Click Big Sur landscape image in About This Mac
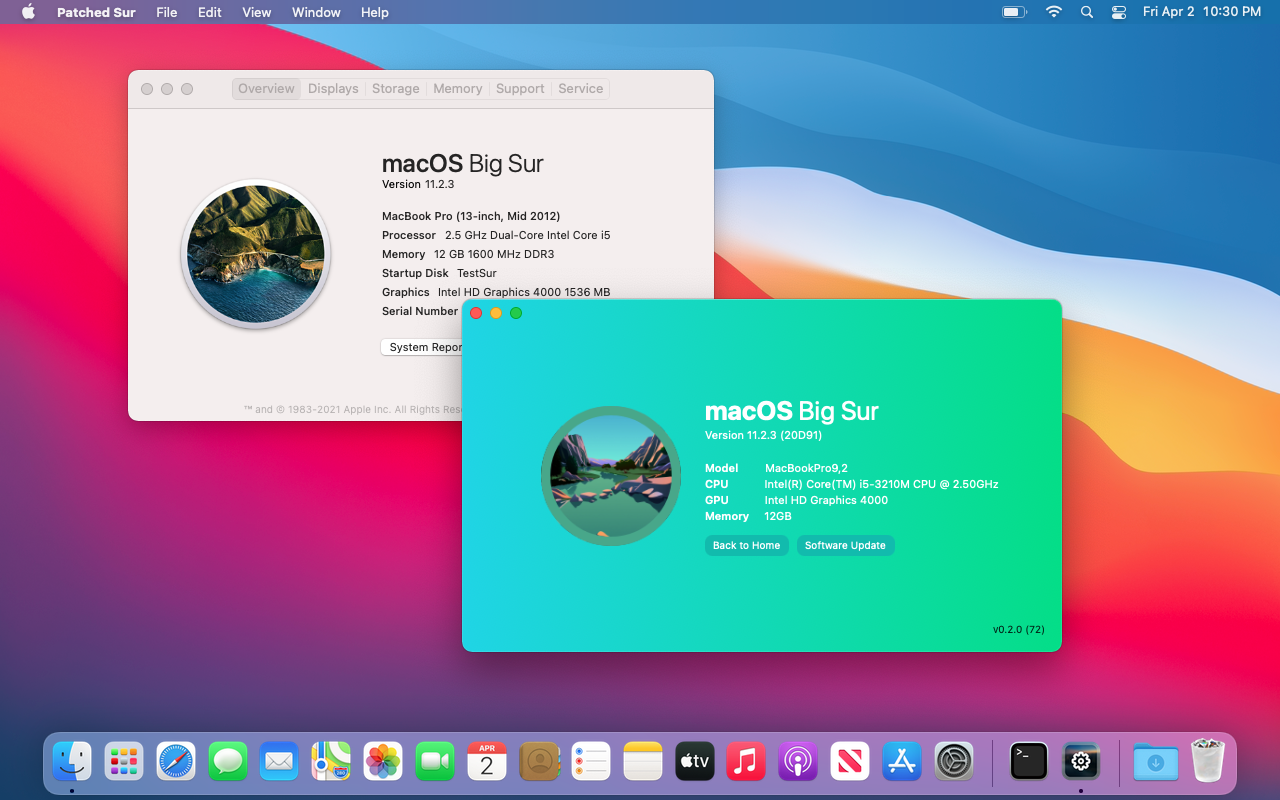The image size is (1280, 800). (x=256, y=254)
